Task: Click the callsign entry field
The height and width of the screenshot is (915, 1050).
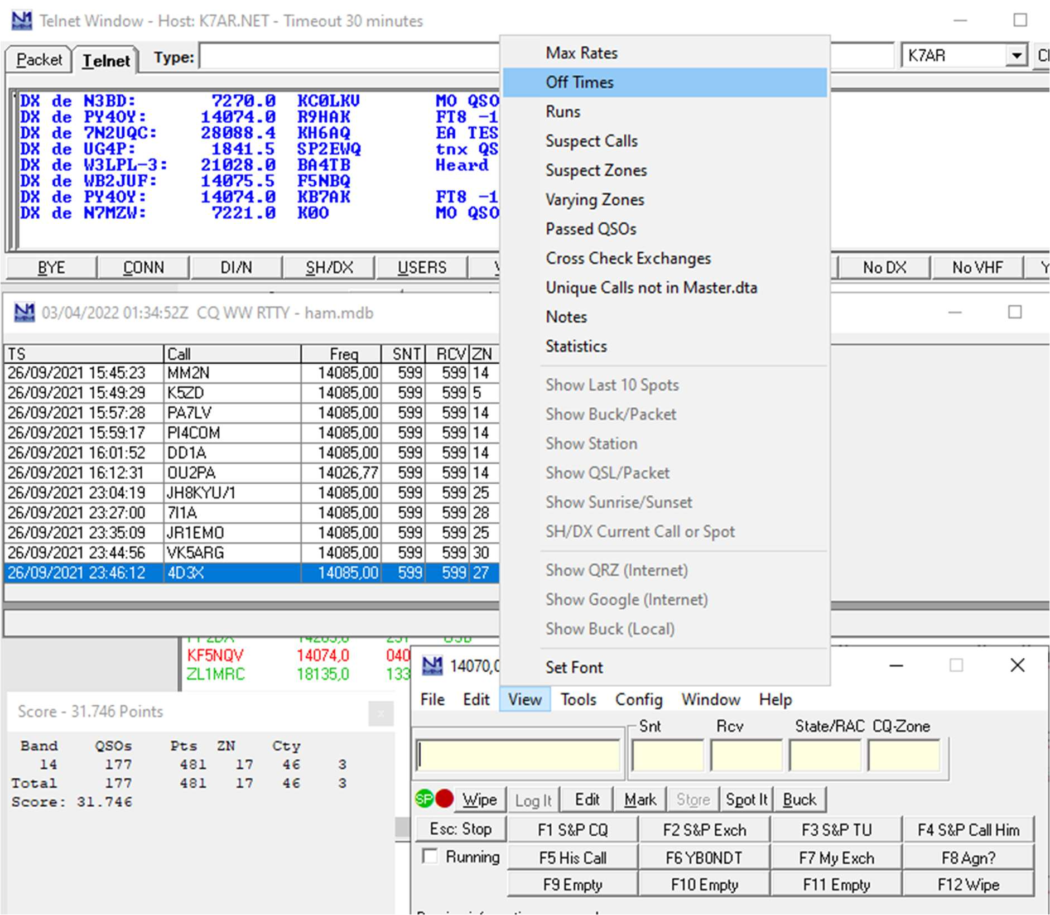Action: [x=519, y=755]
